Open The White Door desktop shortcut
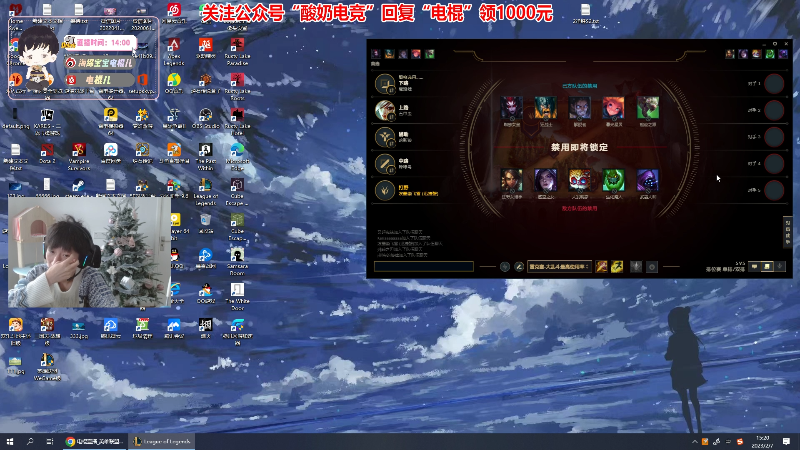Viewport: 800px width, 450px height. tap(237, 297)
